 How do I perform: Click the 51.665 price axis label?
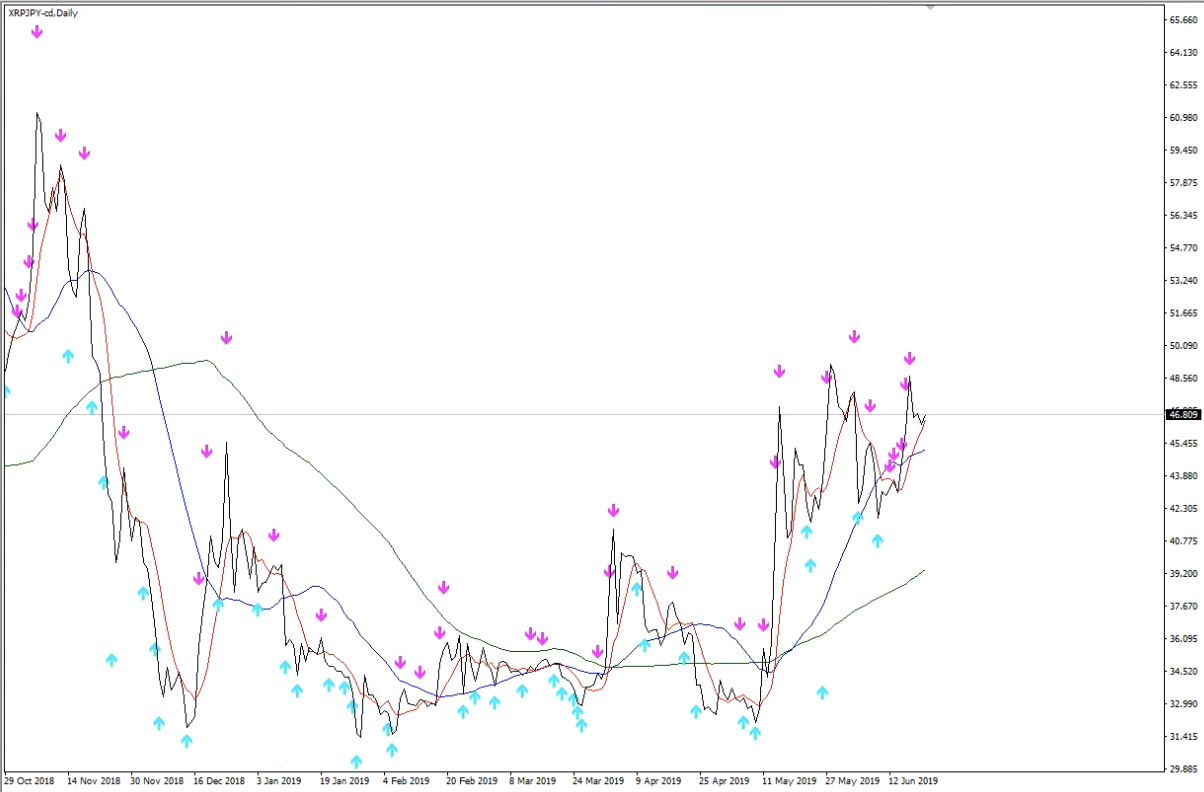tap(1183, 313)
